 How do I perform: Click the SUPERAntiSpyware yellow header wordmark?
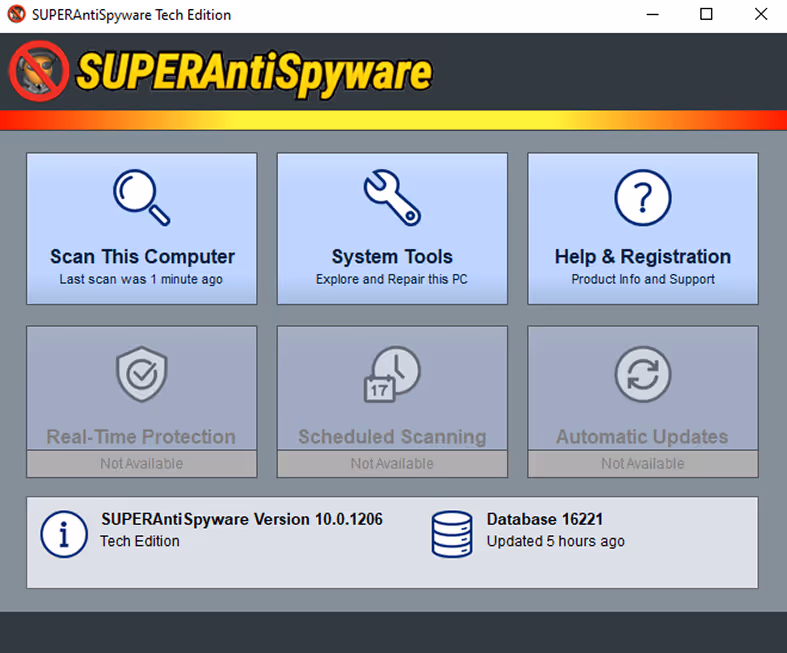254,74
